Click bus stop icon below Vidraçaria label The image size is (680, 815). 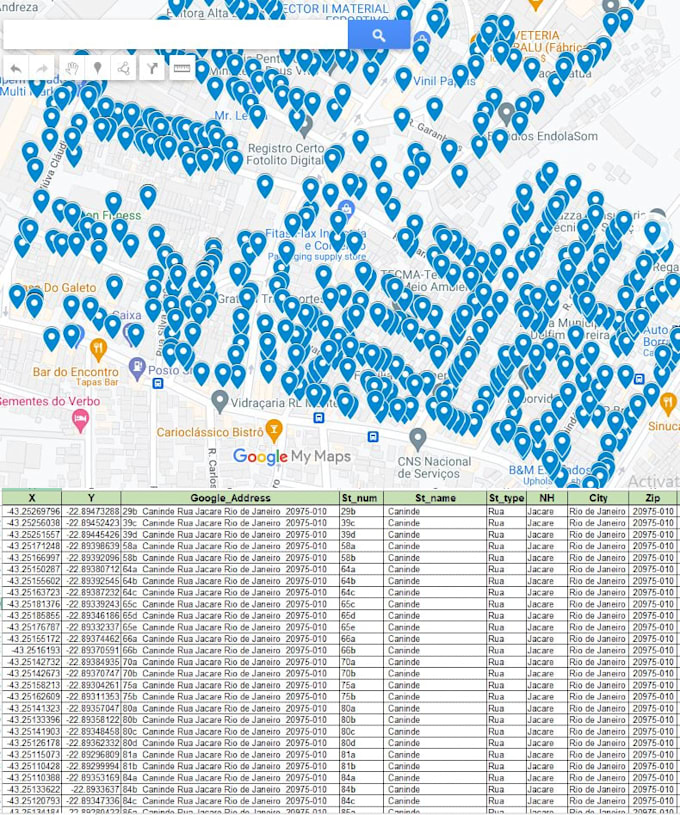319,417
